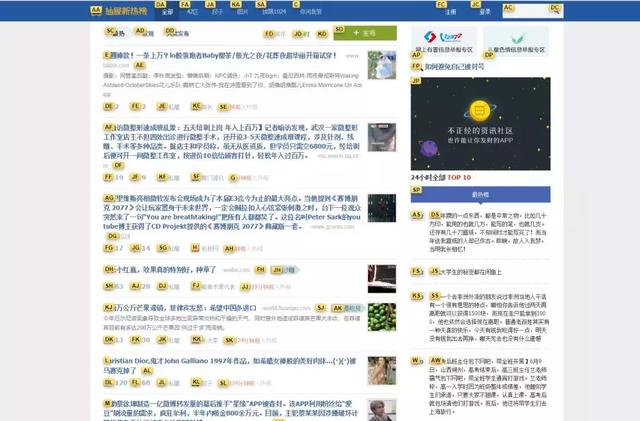640x421 pixels.
Task: Upvote the John Galliano post showing 120
Action: (115, 383)
